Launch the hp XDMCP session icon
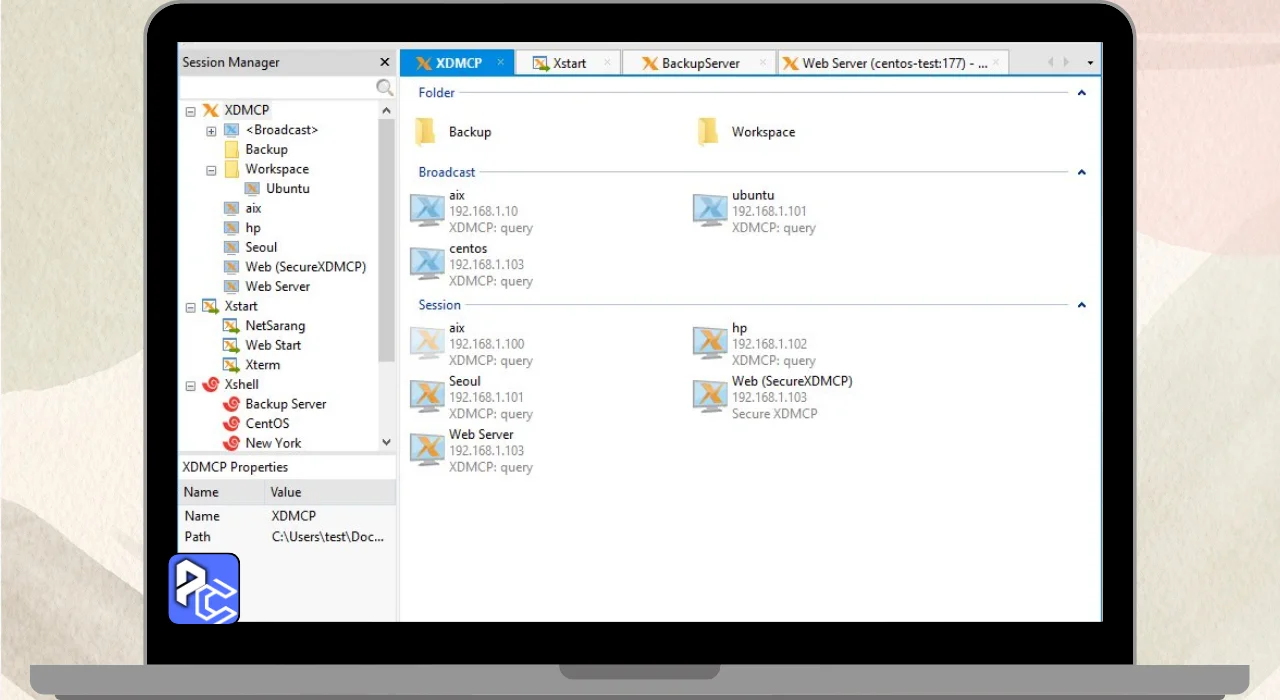The height and width of the screenshot is (700, 1280). click(710, 343)
